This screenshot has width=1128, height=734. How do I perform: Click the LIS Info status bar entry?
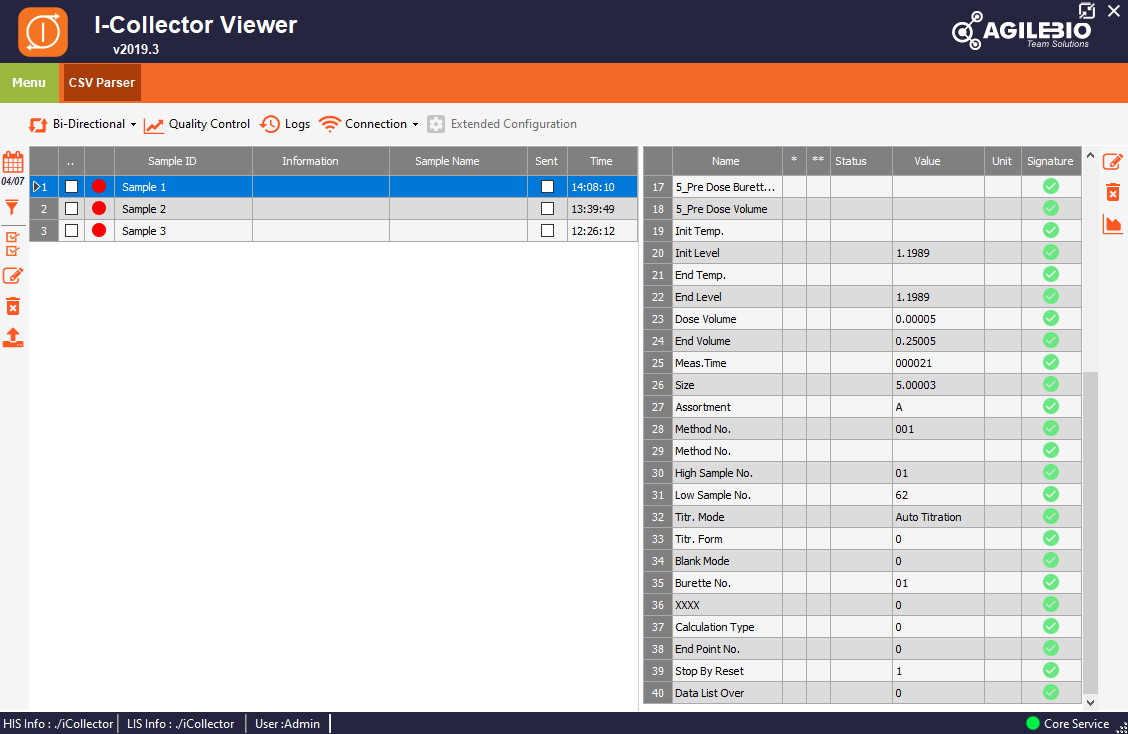click(181, 724)
